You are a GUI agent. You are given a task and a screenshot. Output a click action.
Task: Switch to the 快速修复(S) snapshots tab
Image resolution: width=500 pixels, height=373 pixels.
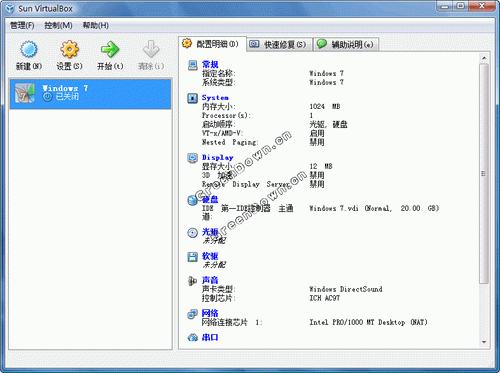(280, 44)
